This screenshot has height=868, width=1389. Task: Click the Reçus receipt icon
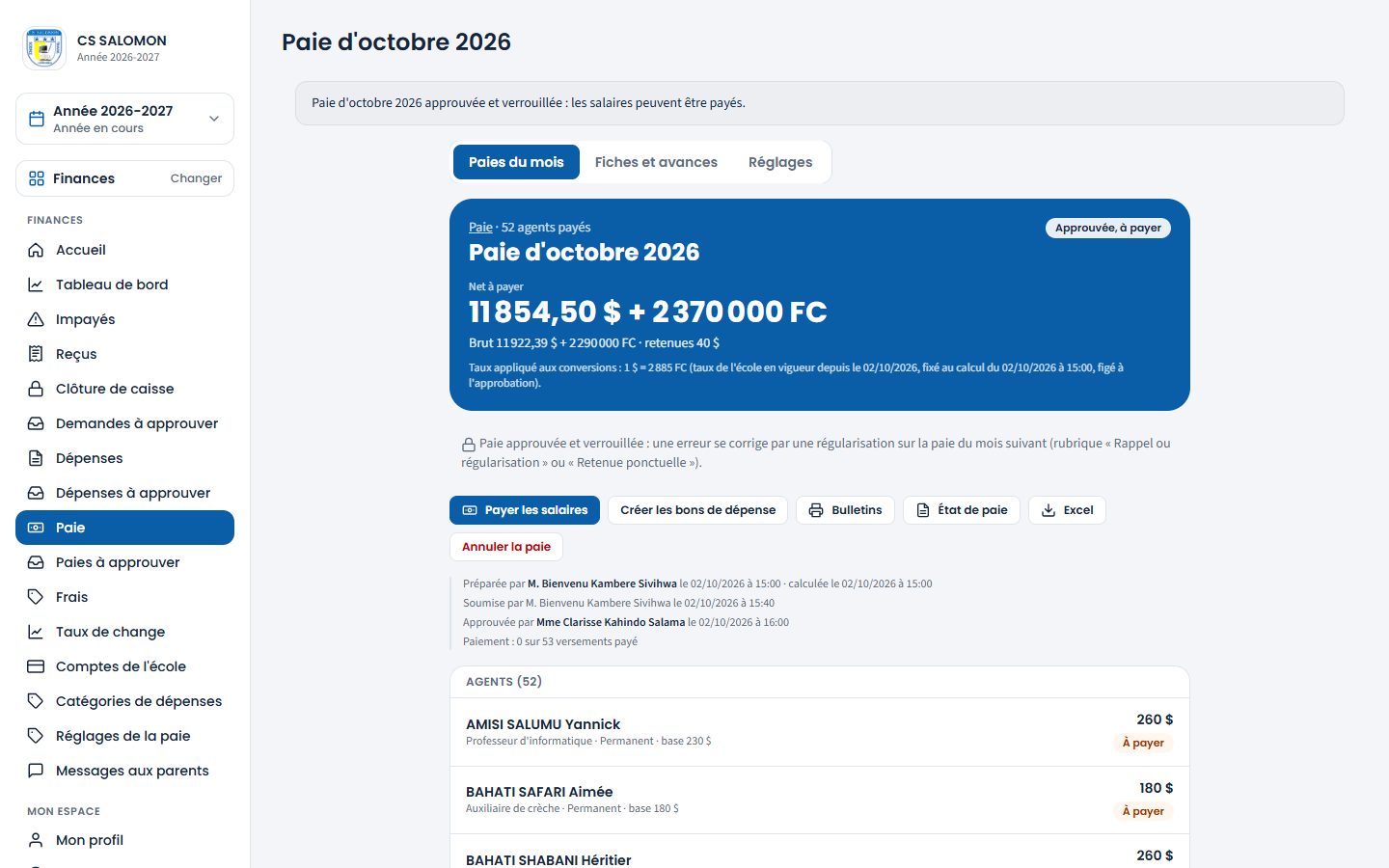36,354
